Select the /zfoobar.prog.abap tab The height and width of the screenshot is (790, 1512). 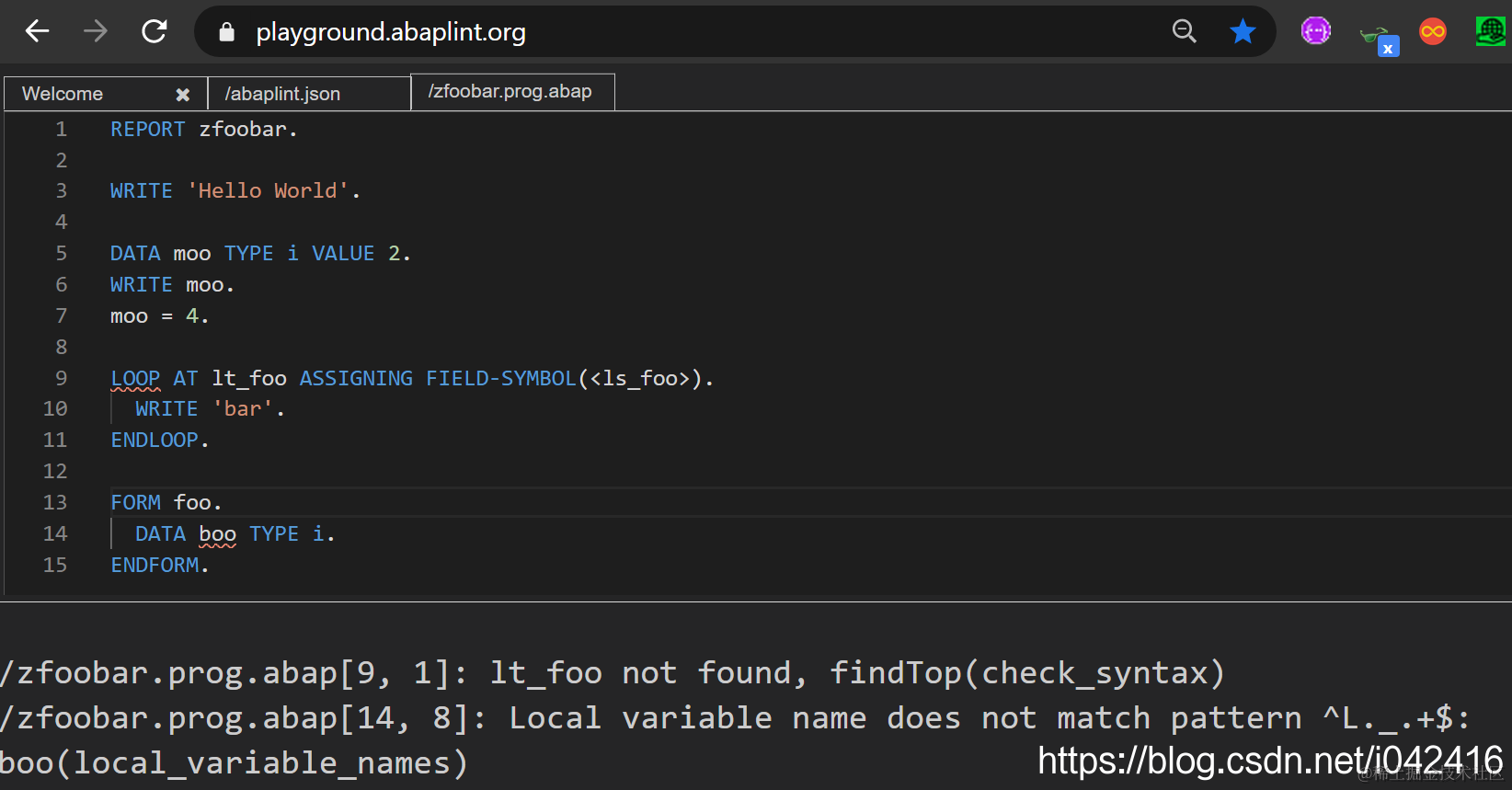tap(512, 92)
